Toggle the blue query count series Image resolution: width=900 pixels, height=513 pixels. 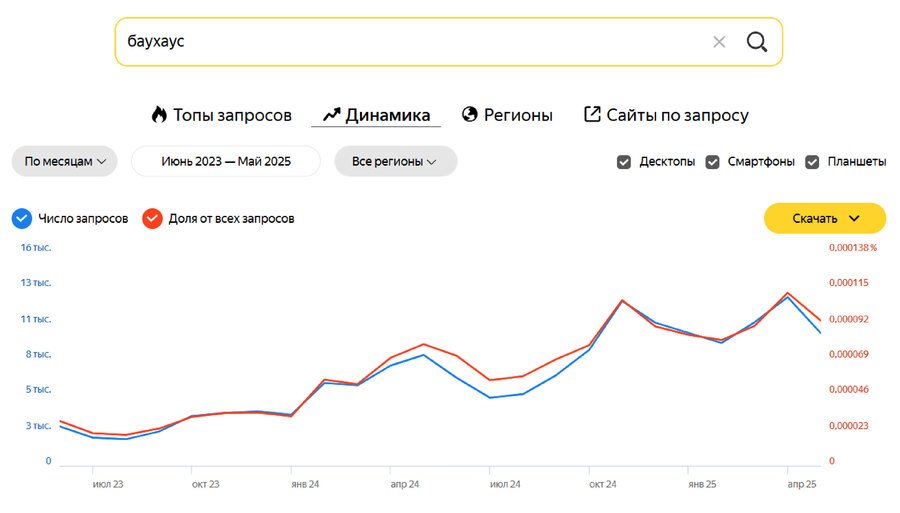point(22,218)
